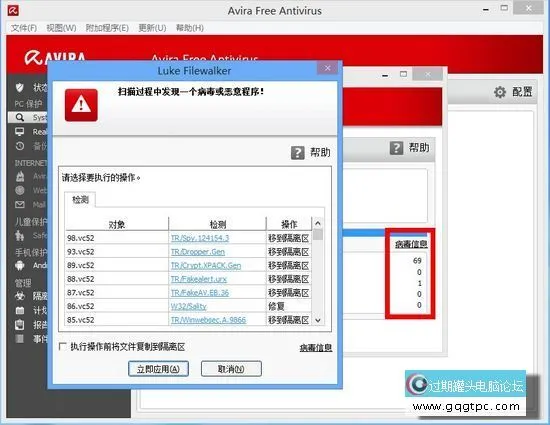
Task: Click the 操作 column header
Action: pyautogui.click(x=289, y=224)
